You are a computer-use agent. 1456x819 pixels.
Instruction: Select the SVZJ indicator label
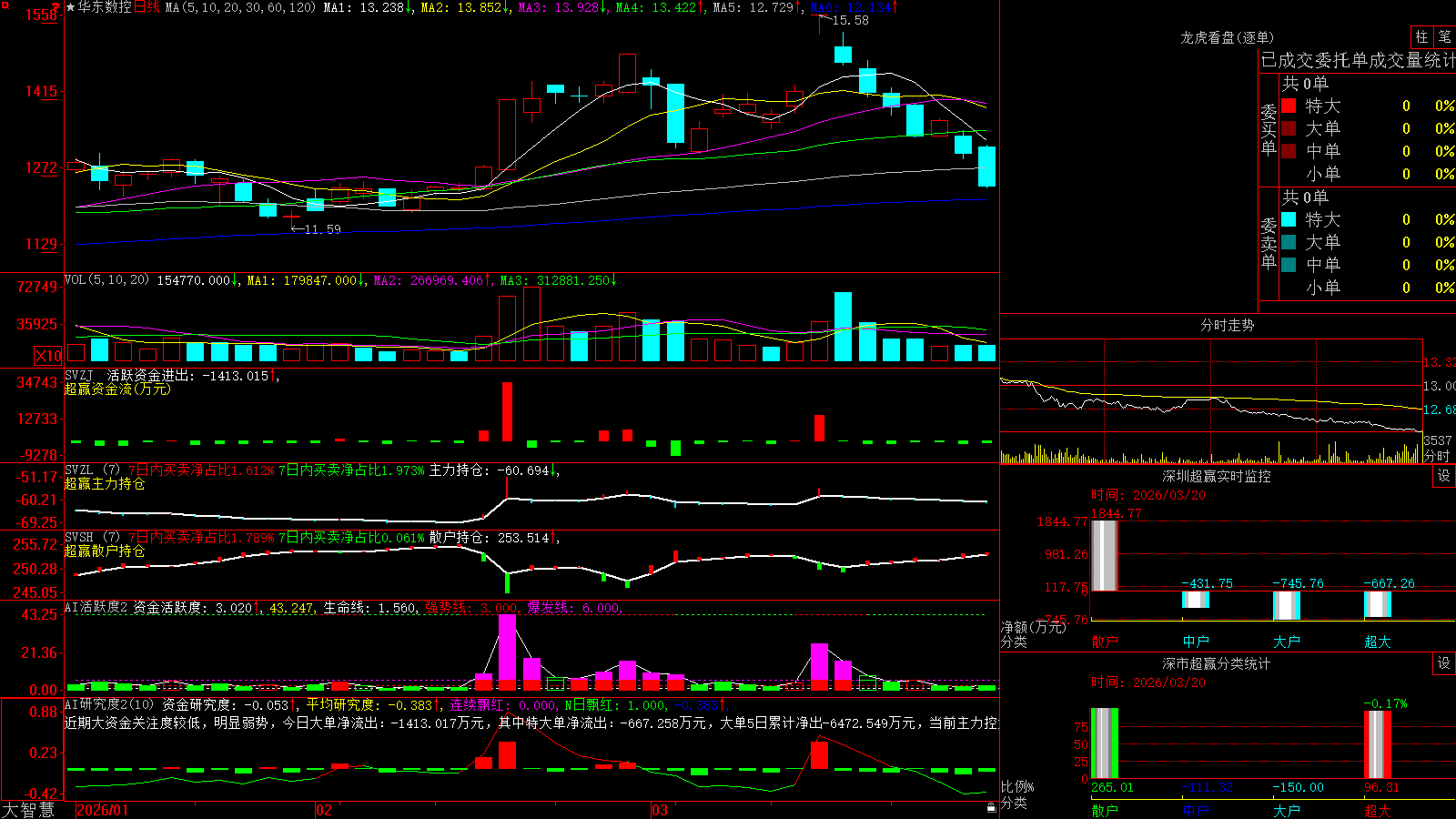[x=79, y=375]
